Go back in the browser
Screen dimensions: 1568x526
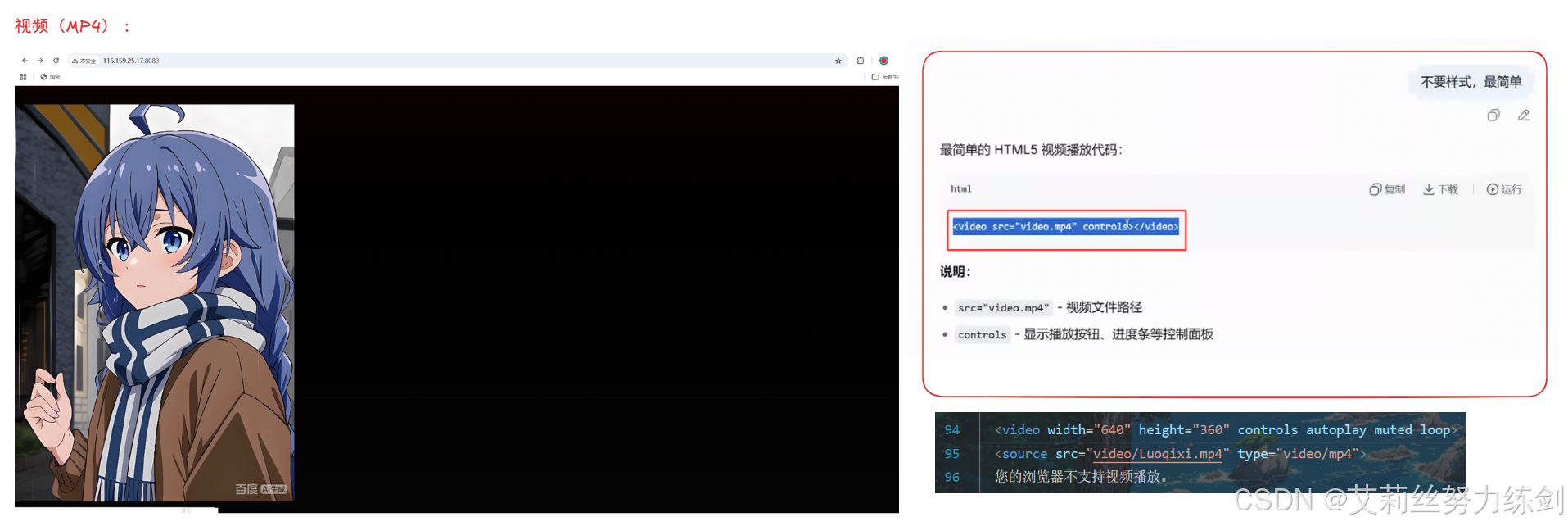coord(25,61)
